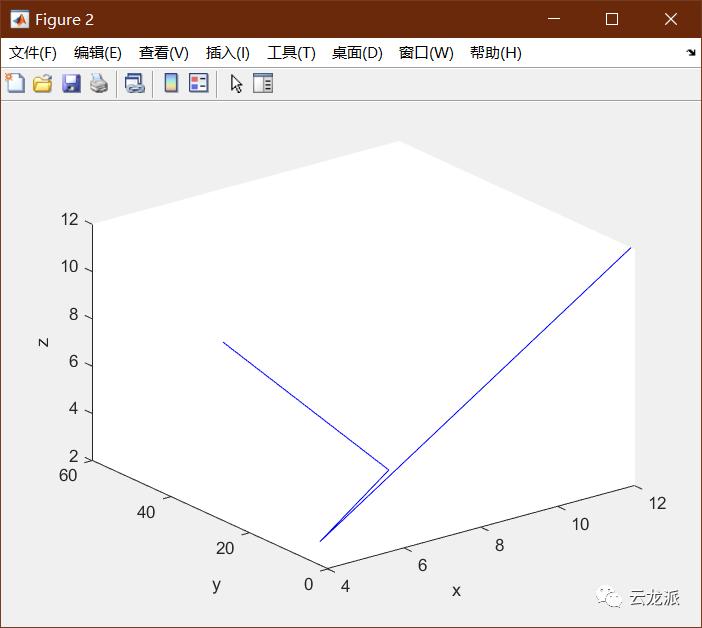This screenshot has height=628, width=702.
Task: Click the Link Plot toolbar icon
Action: tap(134, 84)
